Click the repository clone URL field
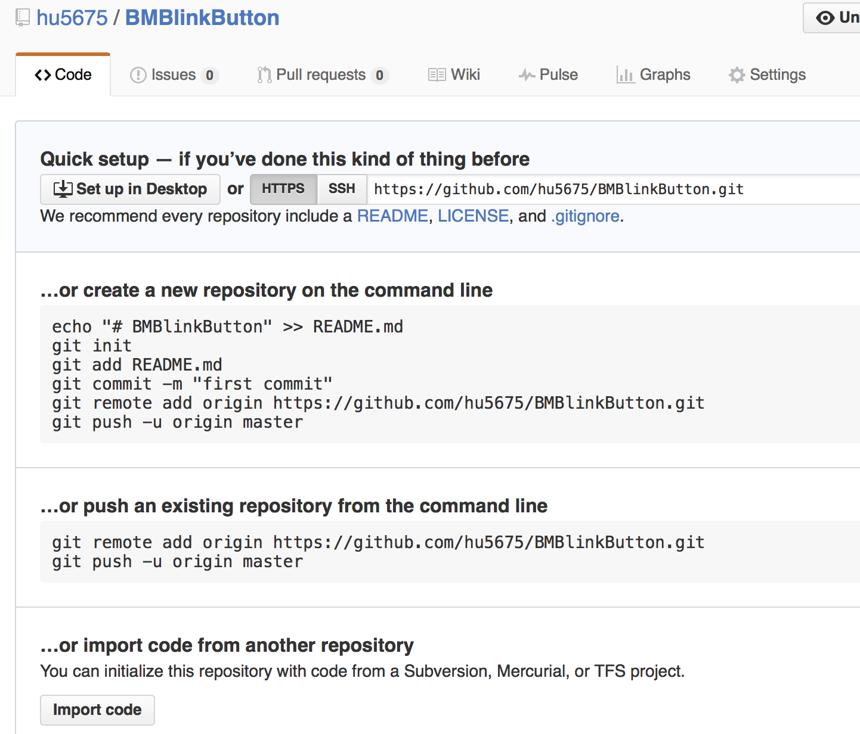Viewport: 860px width, 734px height. (613, 189)
